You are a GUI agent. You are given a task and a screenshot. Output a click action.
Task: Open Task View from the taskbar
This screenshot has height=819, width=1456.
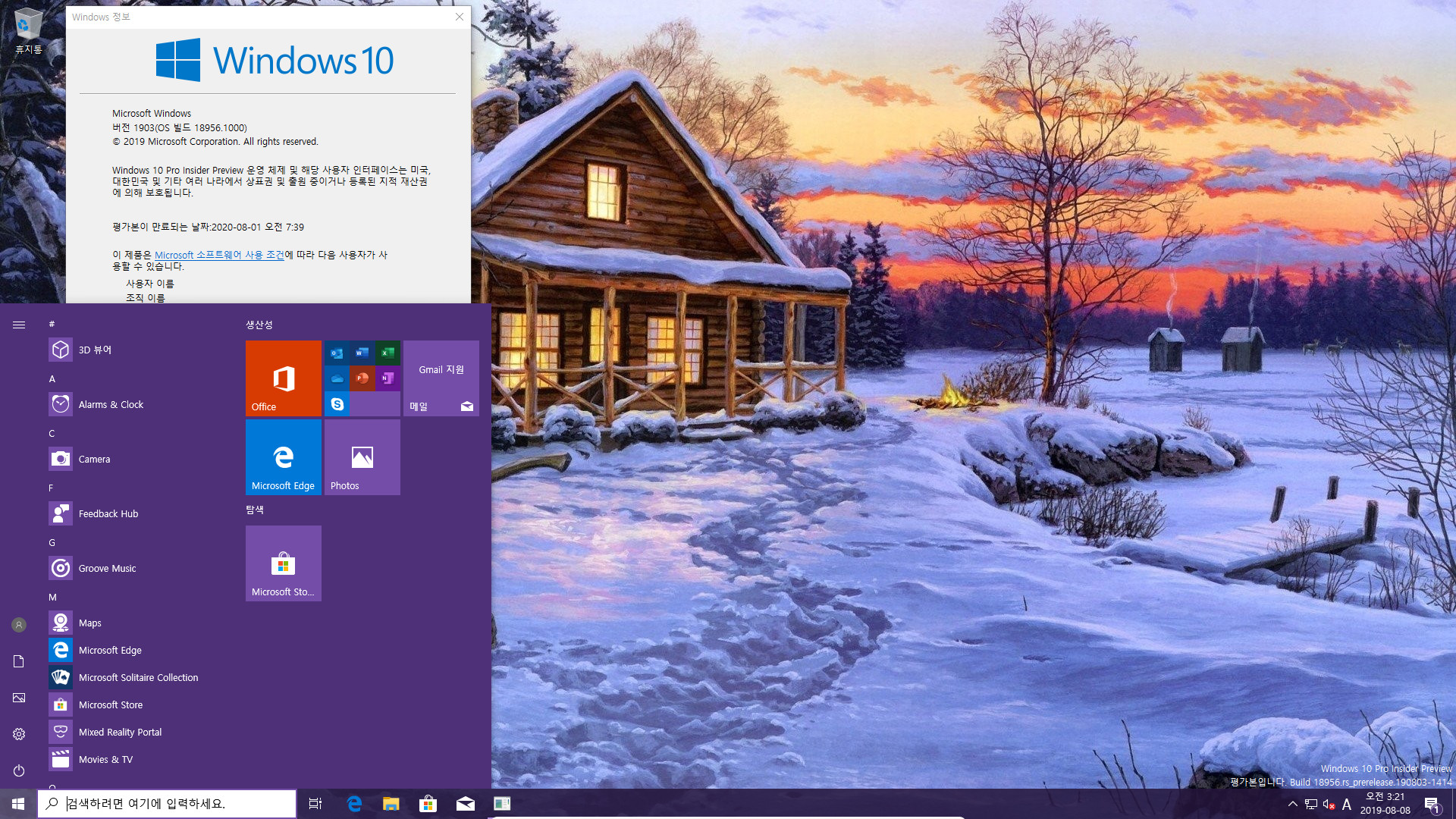pyautogui.click(x=315, y=804)
